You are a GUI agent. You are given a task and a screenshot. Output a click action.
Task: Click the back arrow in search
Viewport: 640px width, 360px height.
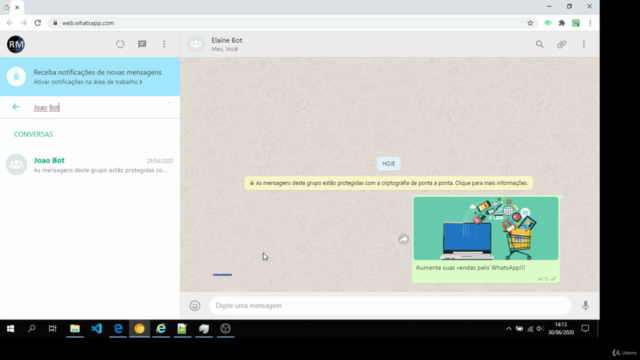click(16, 107)
